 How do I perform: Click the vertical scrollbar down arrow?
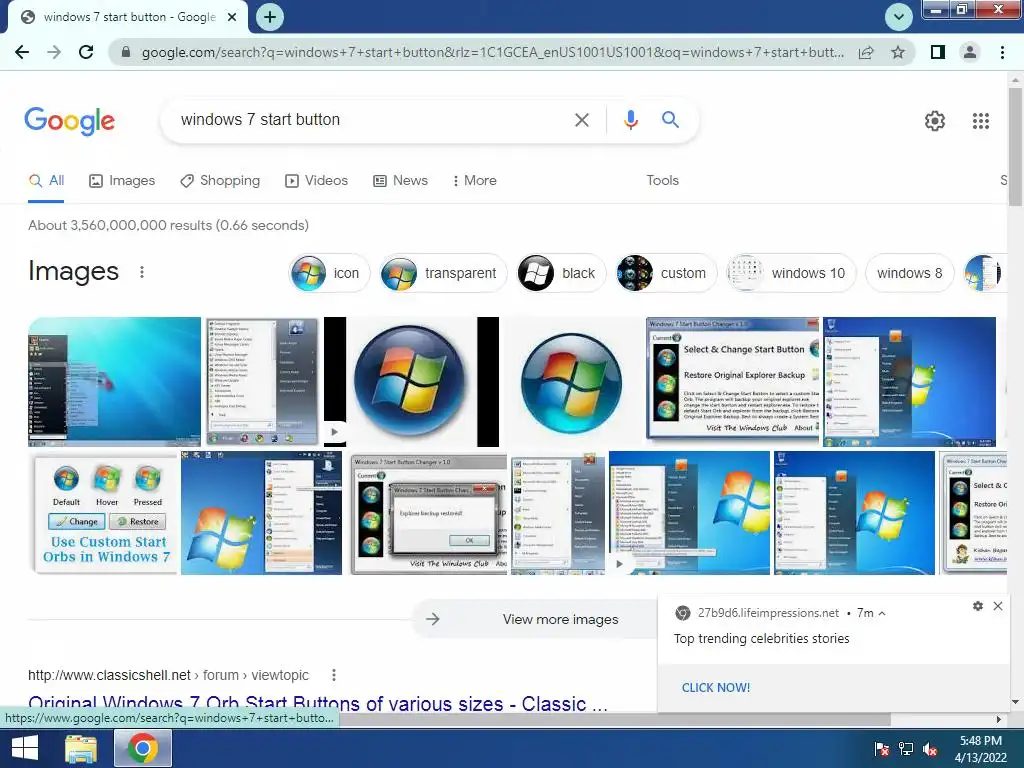[1015, 703]
